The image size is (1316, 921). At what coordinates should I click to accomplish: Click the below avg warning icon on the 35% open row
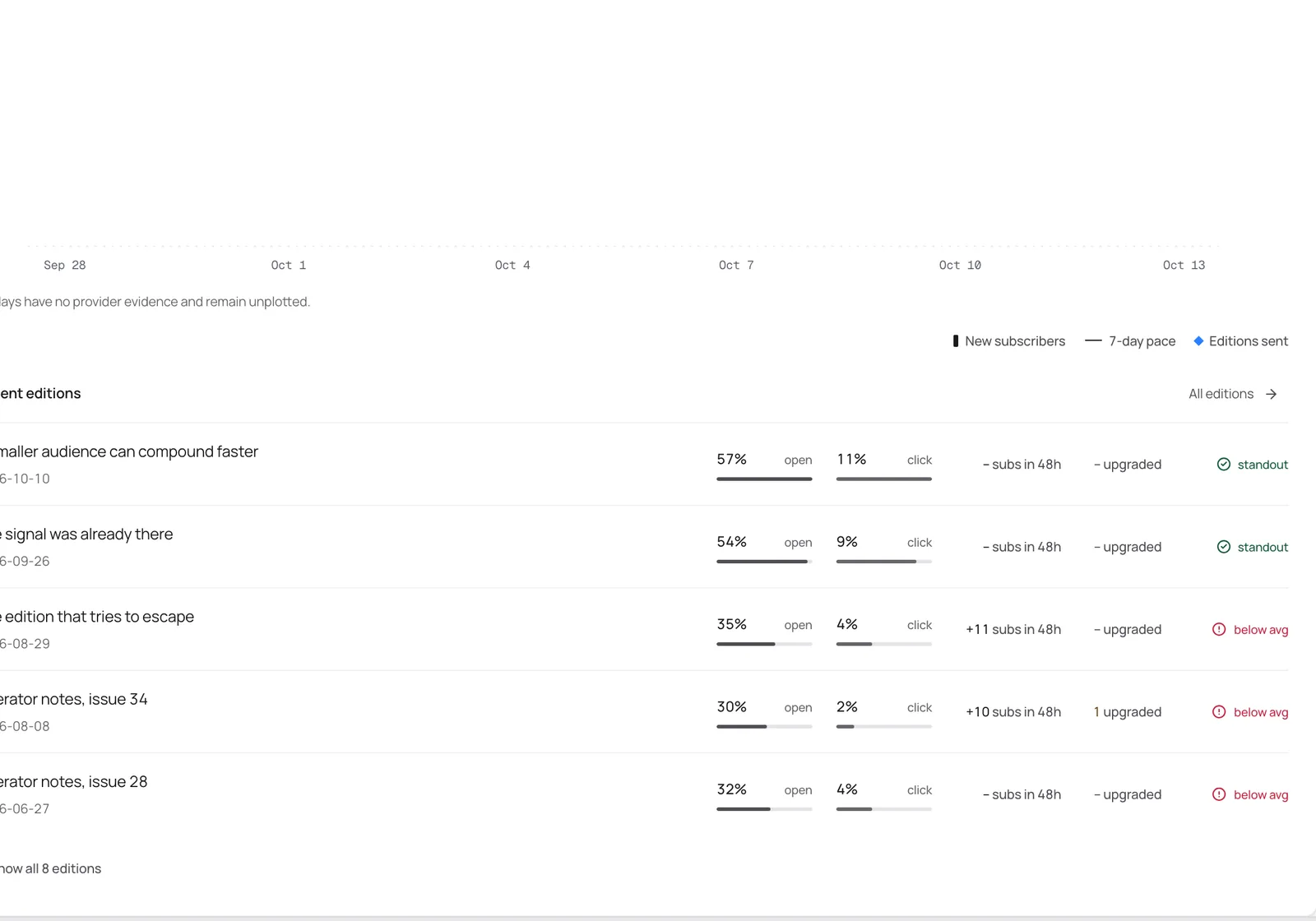[1219, 629]
